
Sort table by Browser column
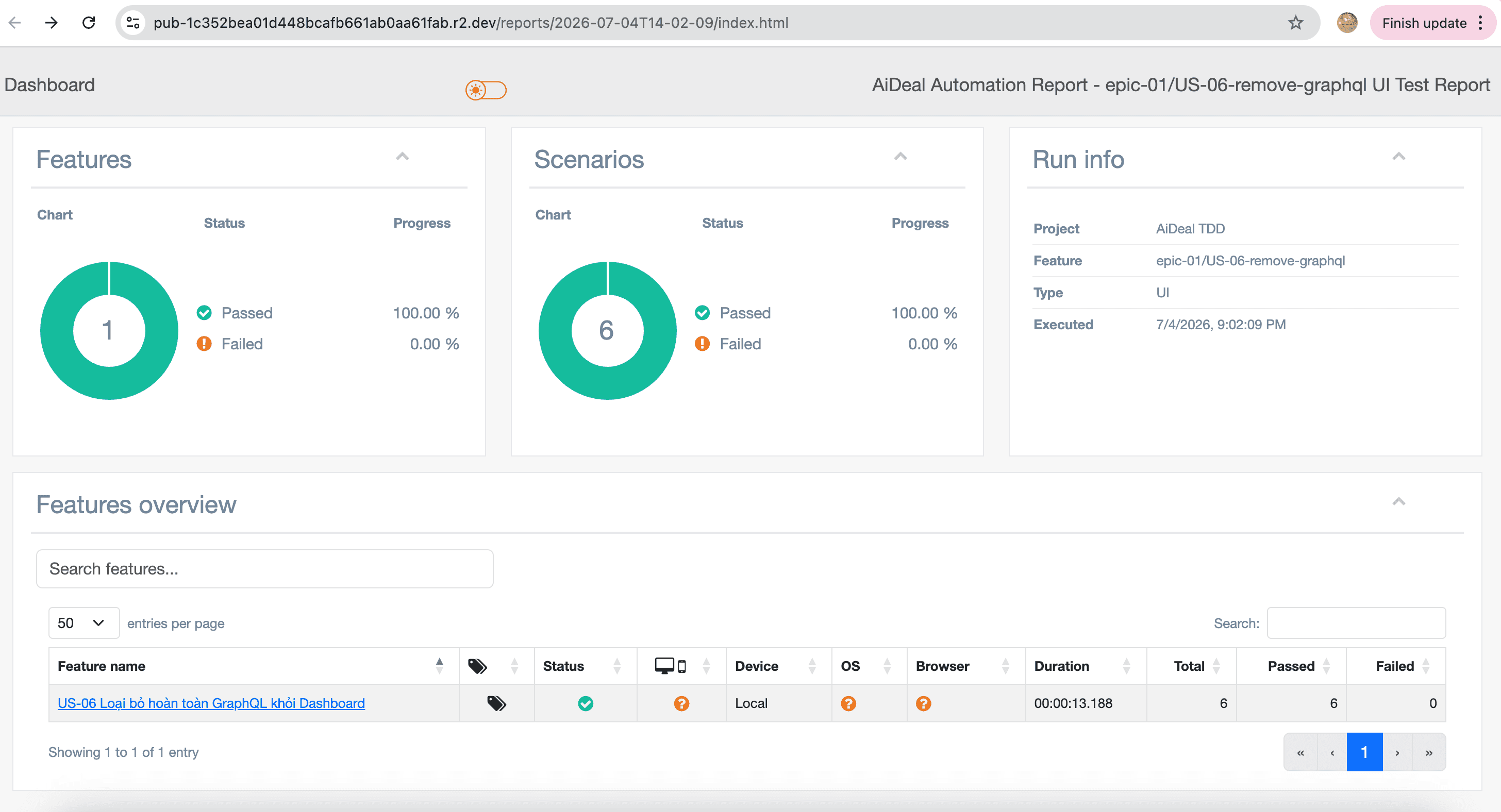966,666
